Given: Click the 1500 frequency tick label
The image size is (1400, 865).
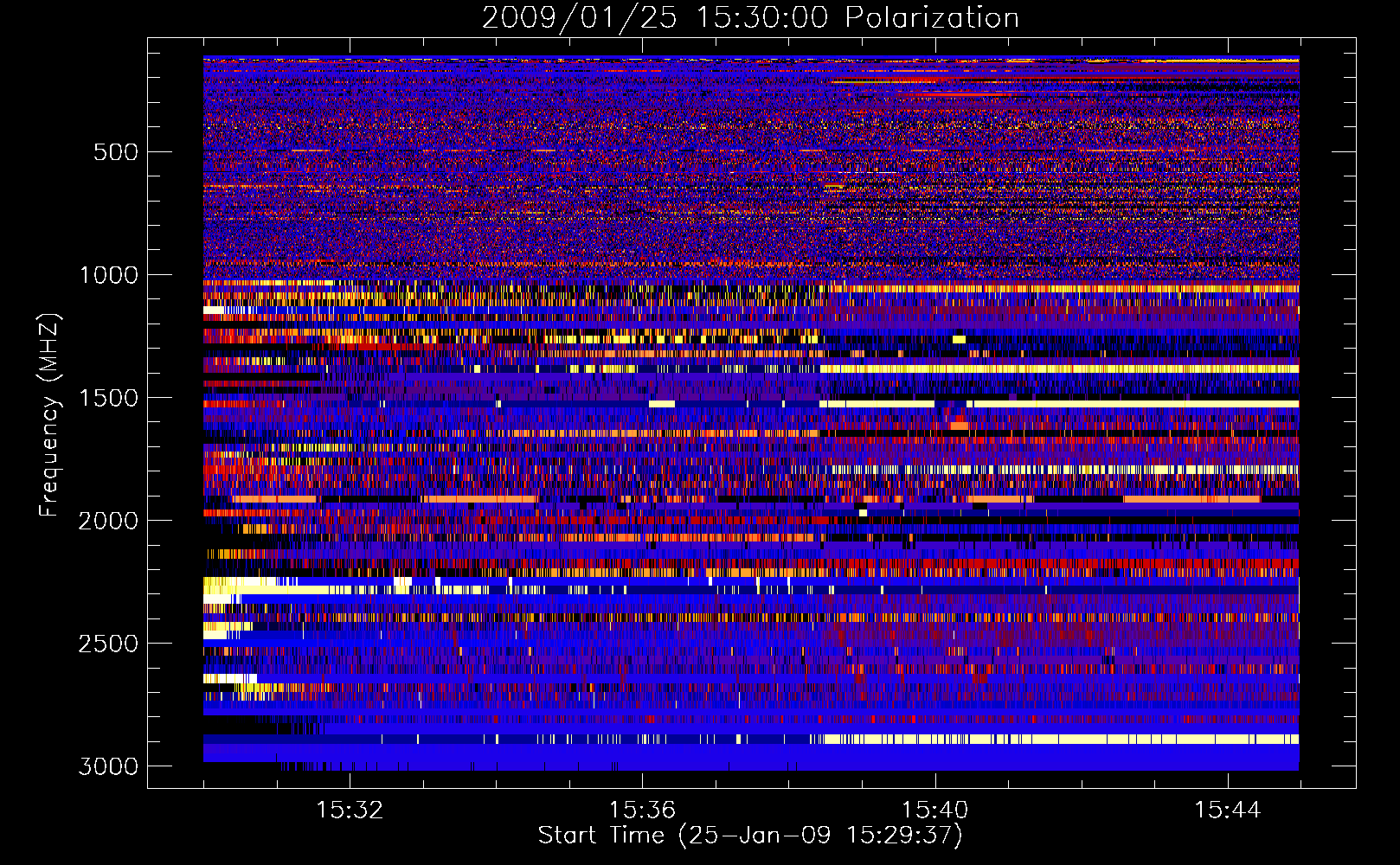Looking at the screenshot, I should 108,398.
